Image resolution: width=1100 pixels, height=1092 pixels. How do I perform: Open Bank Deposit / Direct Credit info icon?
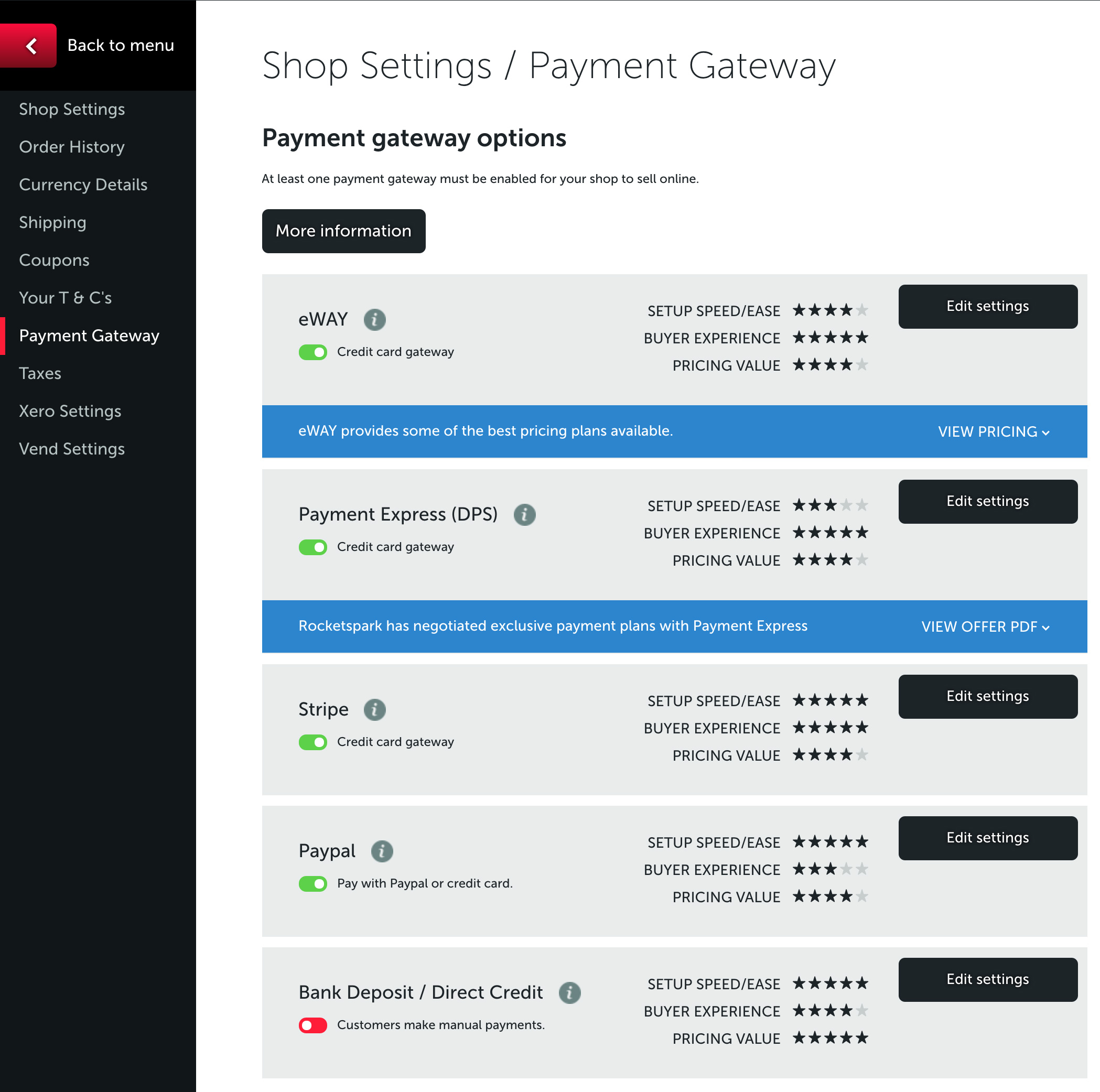(x=569, y=993)
